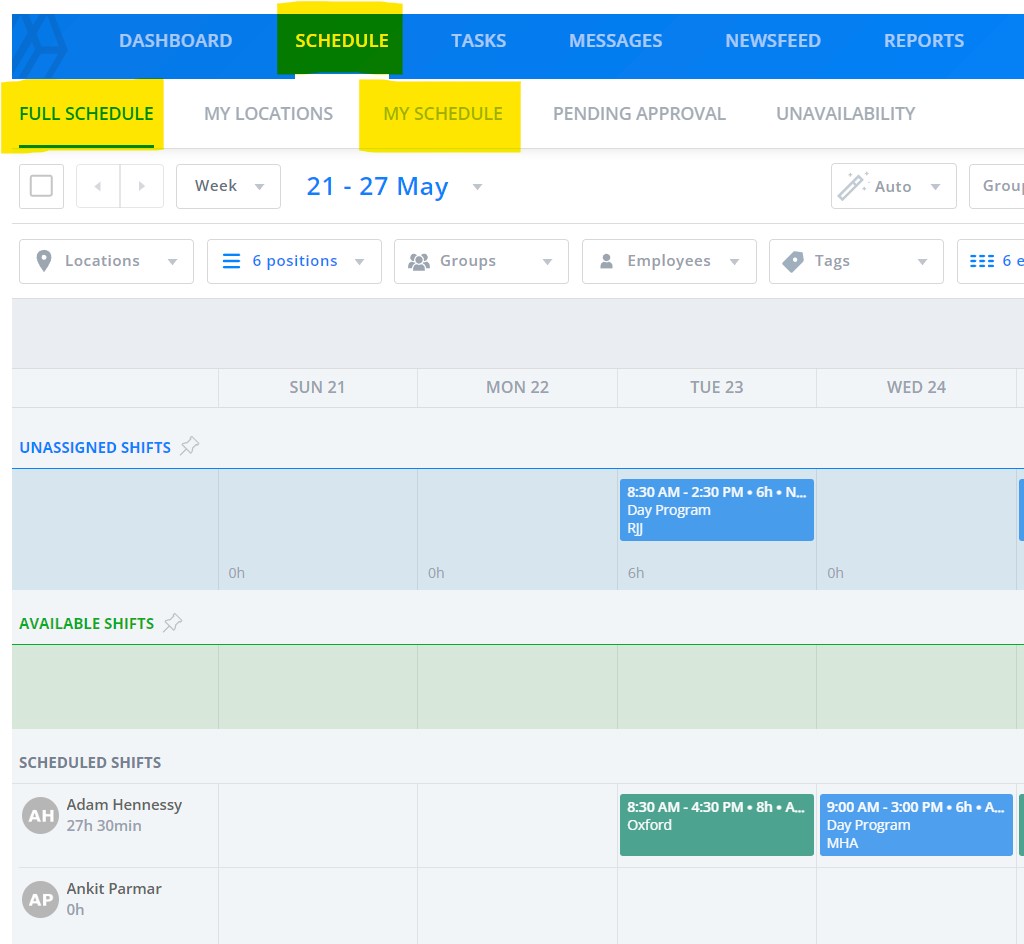Open the Messages tab
This screenshot has width=1024, height=944.
tap(615, 40)
